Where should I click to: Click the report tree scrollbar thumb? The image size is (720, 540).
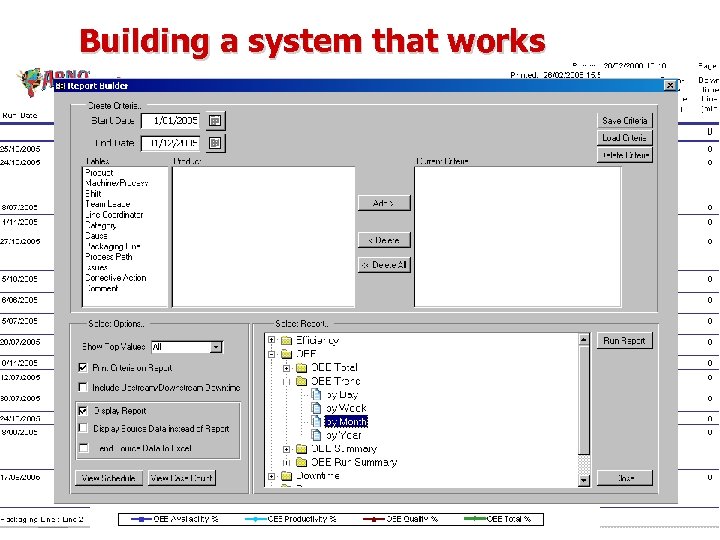pyautogui.click(x=584, y=399)
